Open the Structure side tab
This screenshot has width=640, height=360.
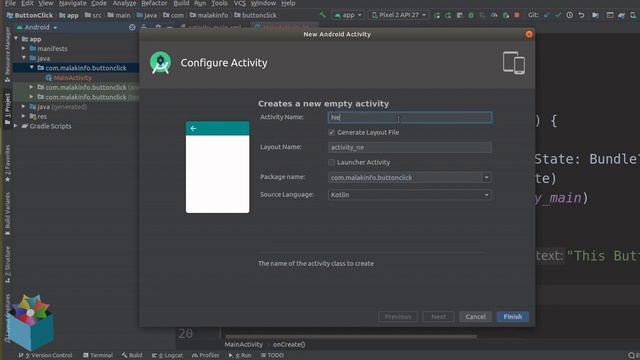[x=7, y=264]
